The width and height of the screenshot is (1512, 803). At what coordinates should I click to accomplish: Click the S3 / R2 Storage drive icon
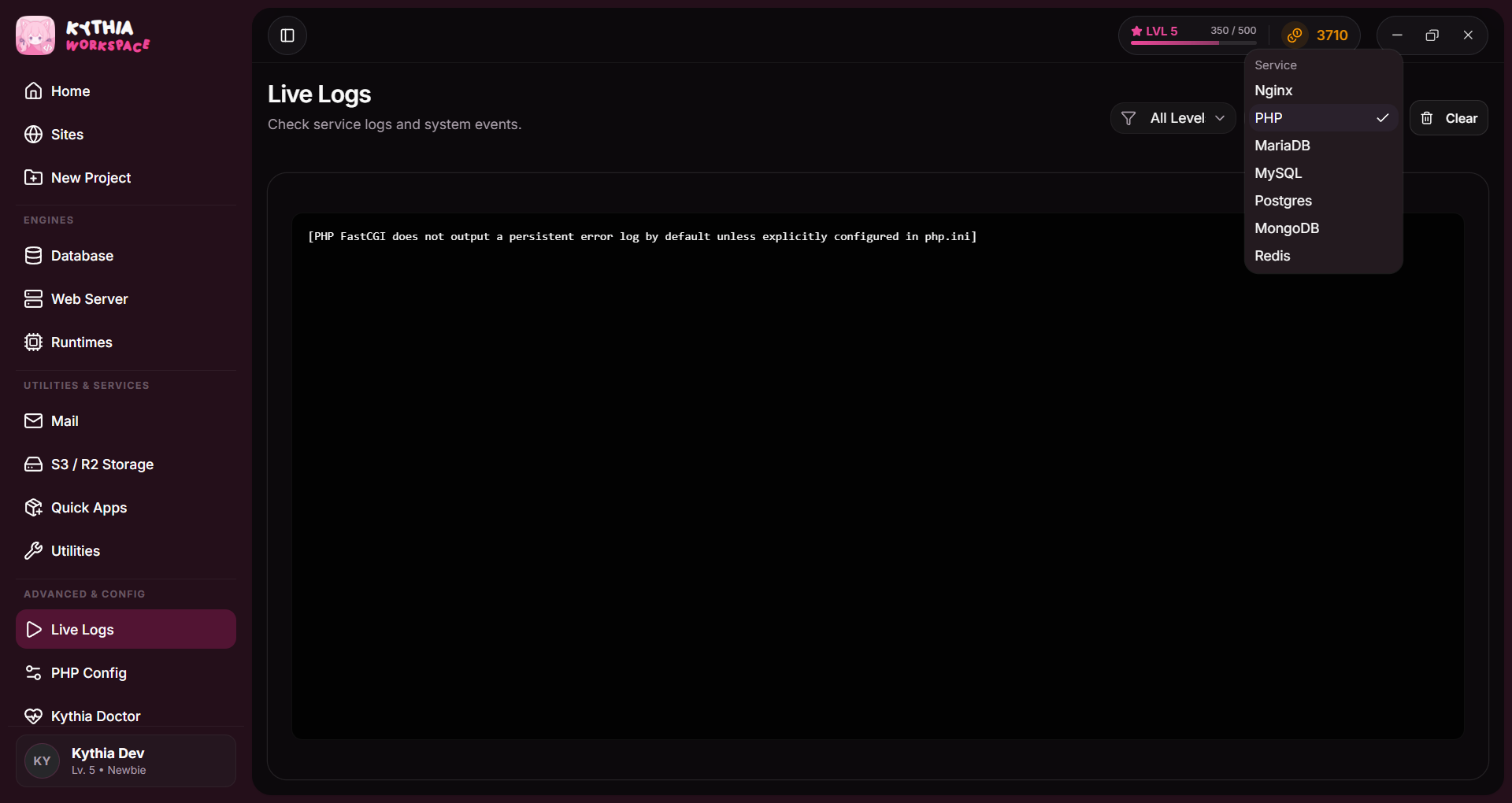click(x=33, y=464)
